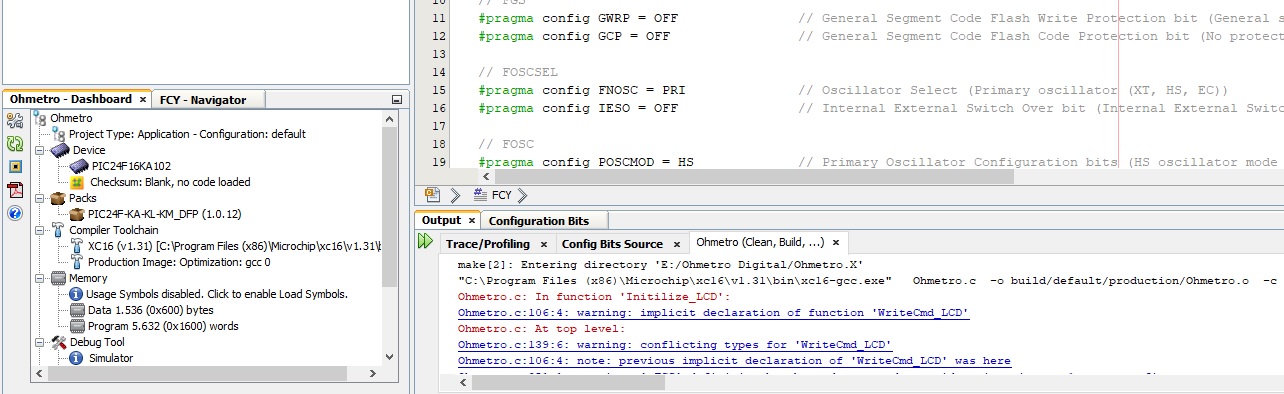
Task: Click the green Refresh Debug Tool Status icon
Action: point(15,143)
